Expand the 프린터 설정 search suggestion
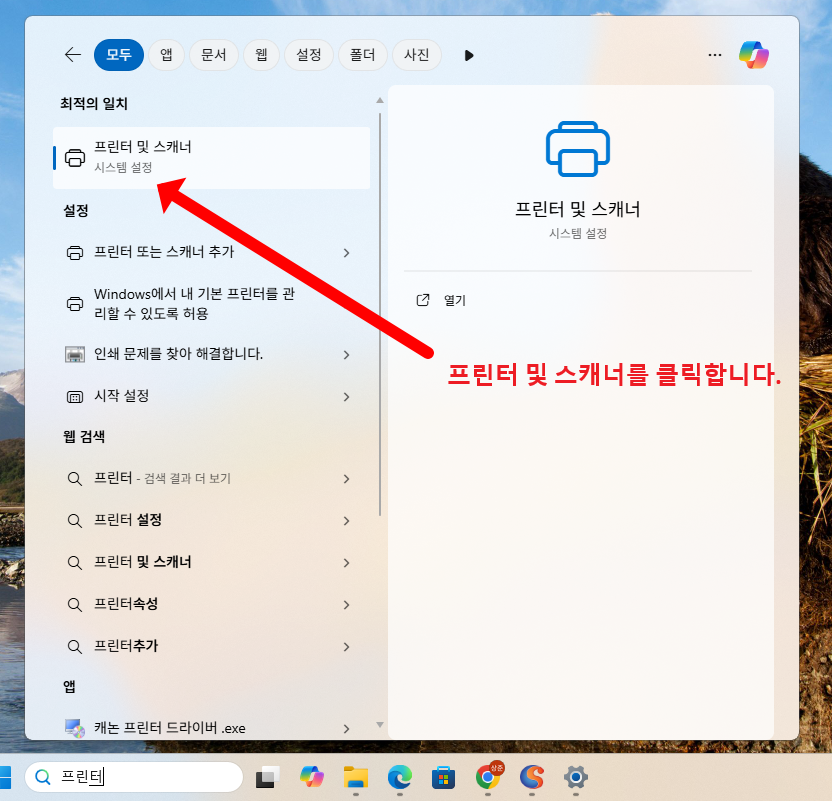This screenshot has height=801, width=832. coord(346,520)
